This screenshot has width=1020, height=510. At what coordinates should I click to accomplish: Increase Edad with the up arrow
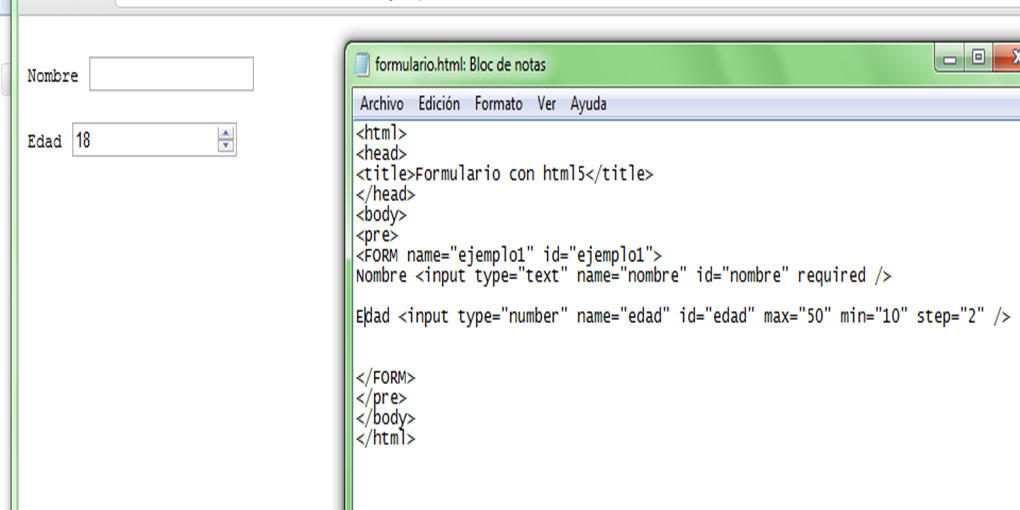(226, 135)
